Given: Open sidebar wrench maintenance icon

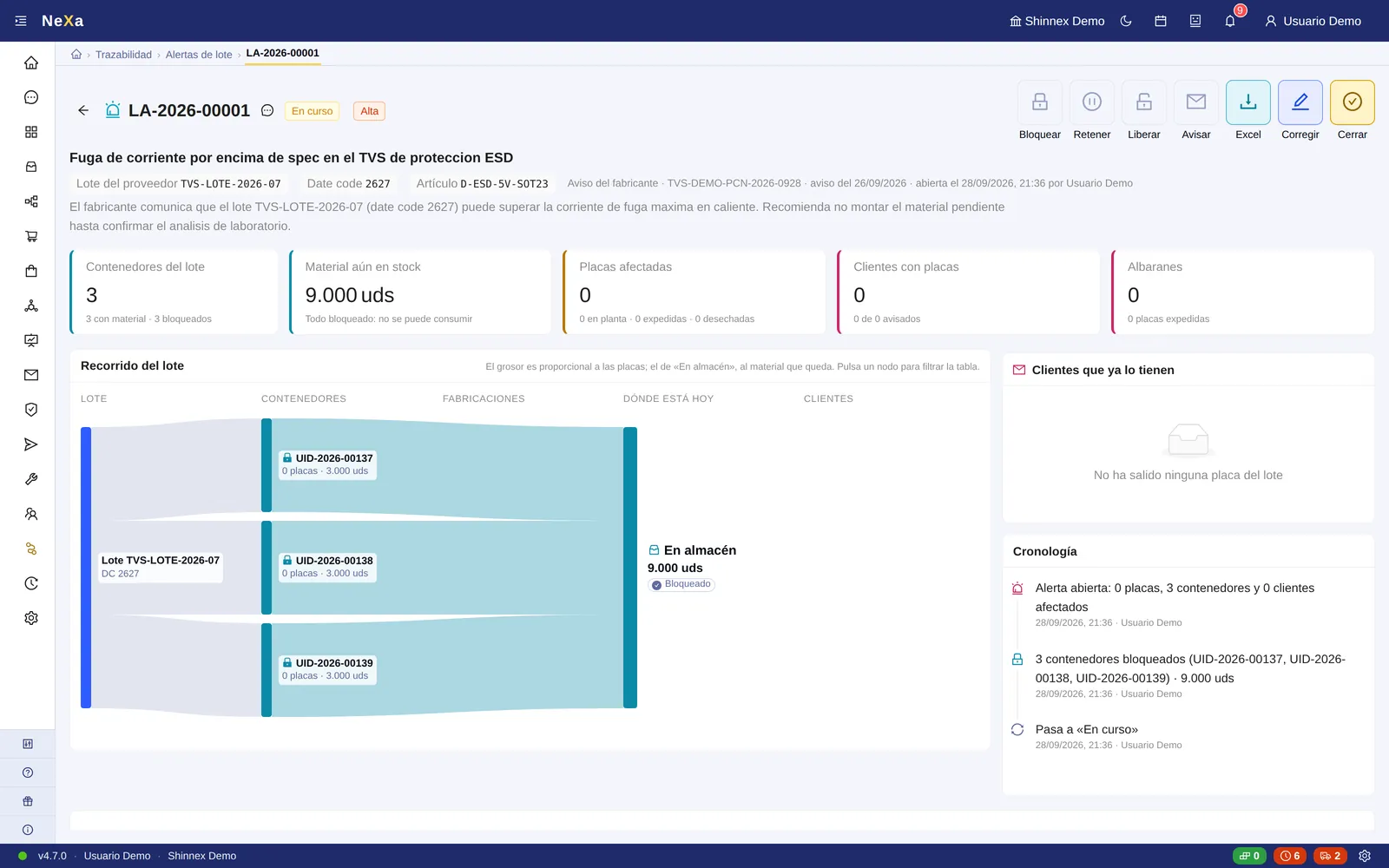Looking at the screenshot, I should (x=31, y=479).
